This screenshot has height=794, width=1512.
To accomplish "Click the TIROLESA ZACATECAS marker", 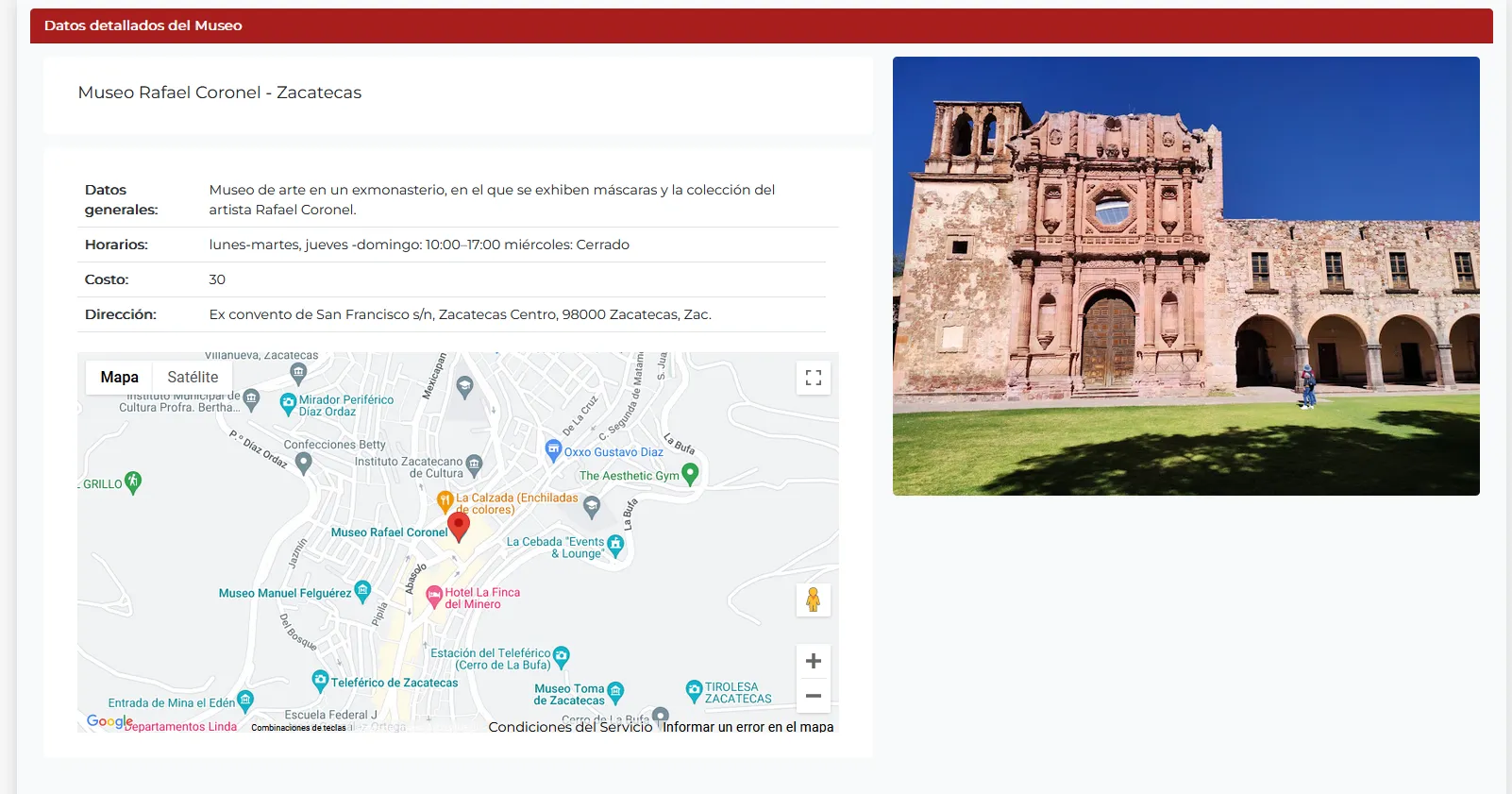I will click(694, 691).
